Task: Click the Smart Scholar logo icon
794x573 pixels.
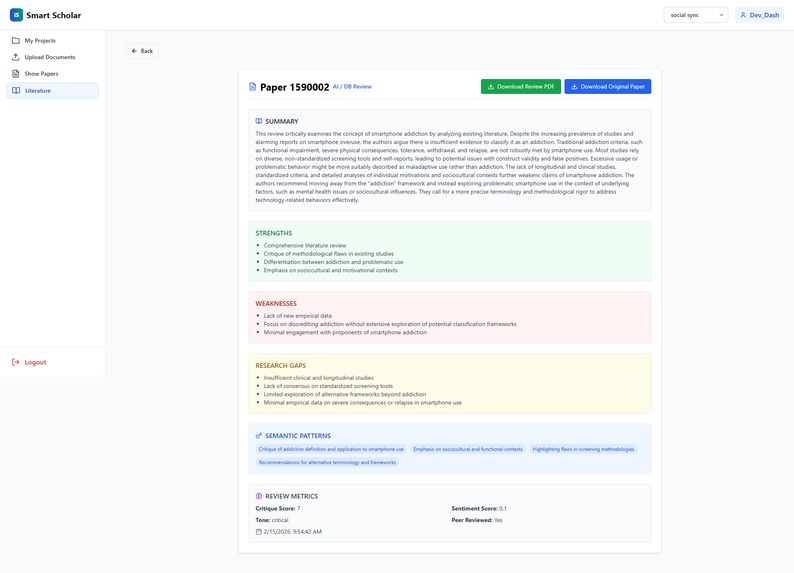Action: (x=16, y=15)
